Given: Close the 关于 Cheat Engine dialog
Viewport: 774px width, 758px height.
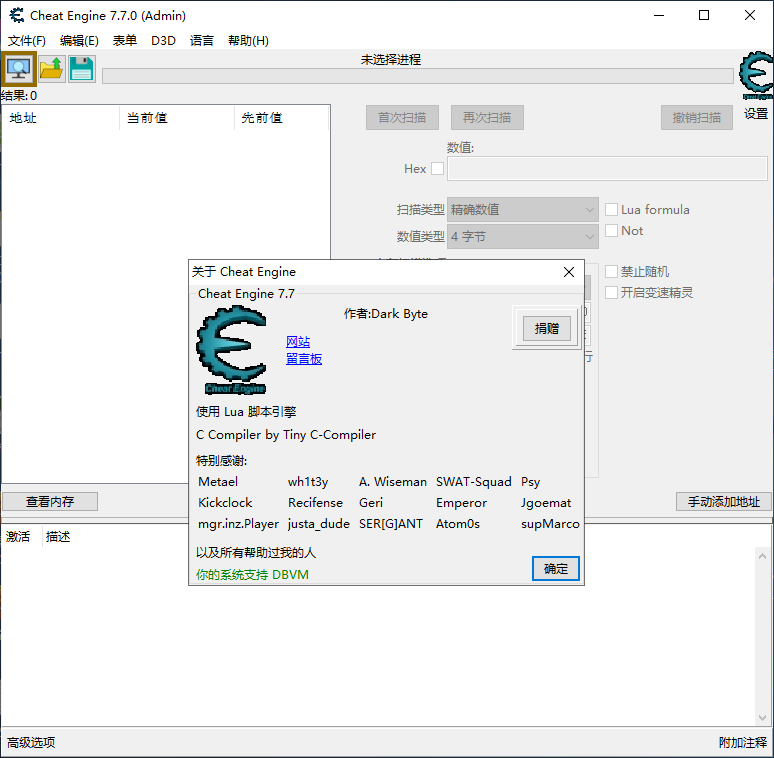Looking at the screenshot, I should (569, 272).
